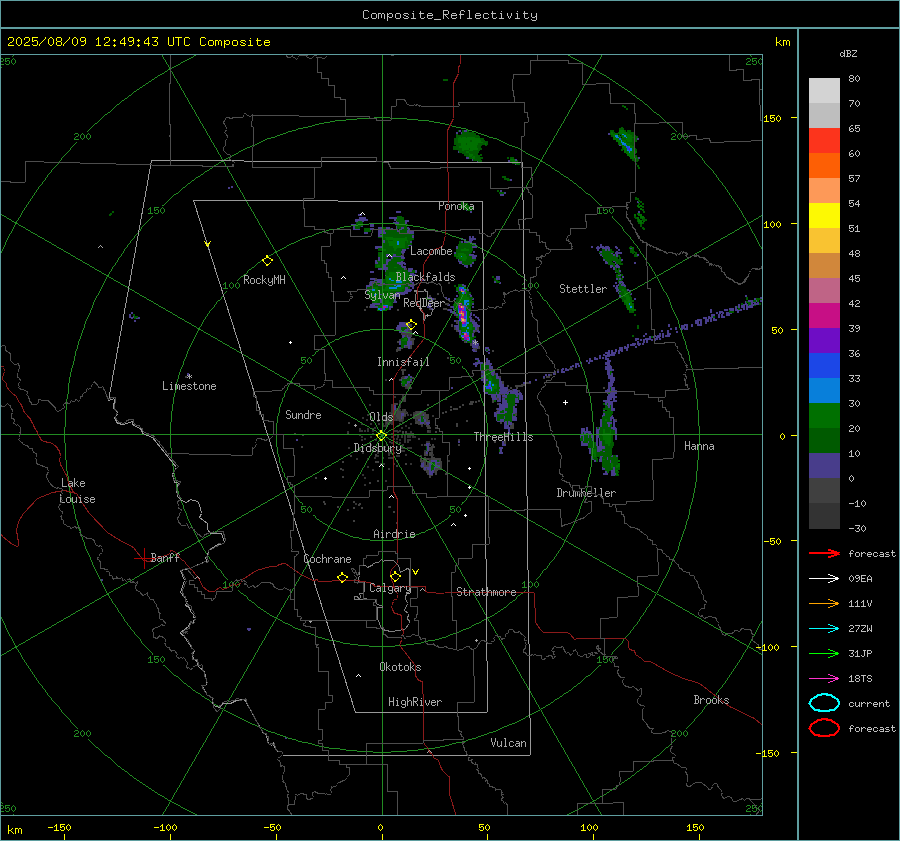Click the Olds town label
The image size is (900, 841).
381,417
